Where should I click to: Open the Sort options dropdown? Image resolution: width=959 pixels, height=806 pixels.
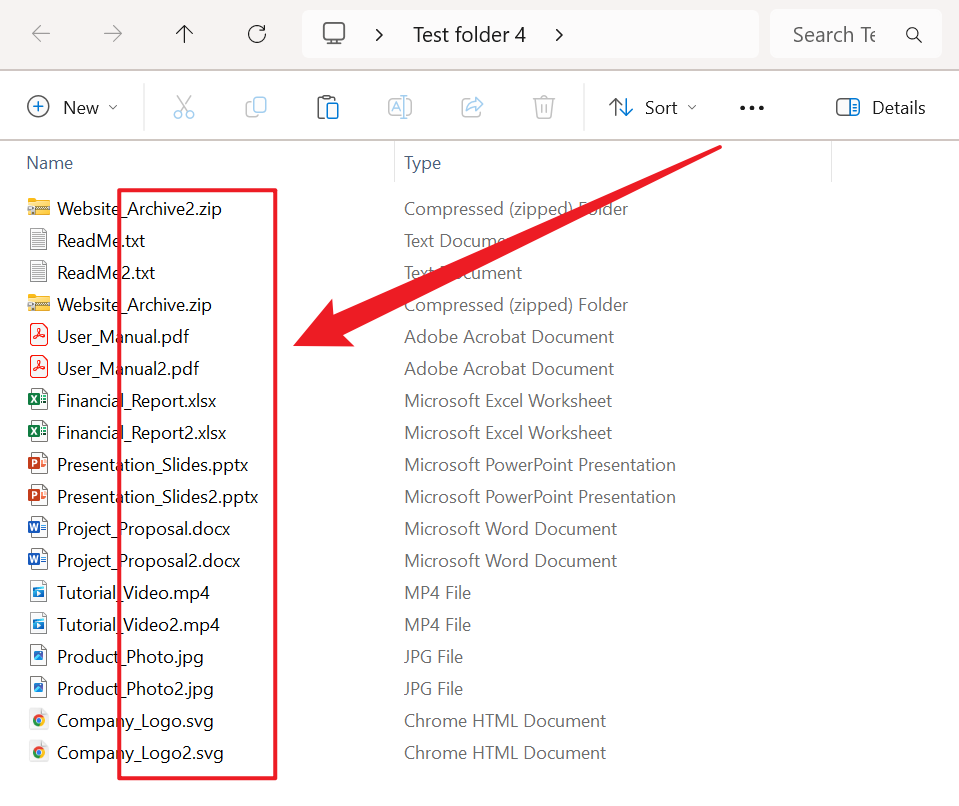click(653, 108)
